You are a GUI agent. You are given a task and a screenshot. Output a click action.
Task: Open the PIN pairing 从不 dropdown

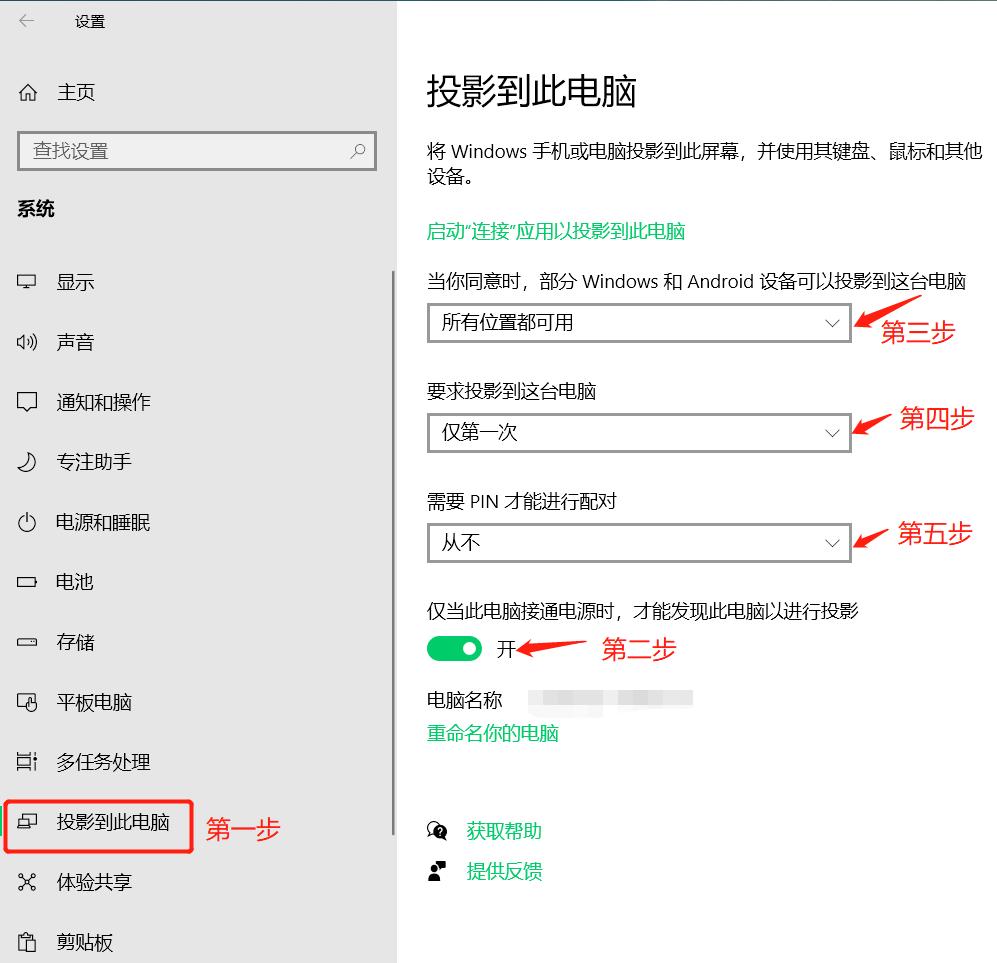point(638,543)
